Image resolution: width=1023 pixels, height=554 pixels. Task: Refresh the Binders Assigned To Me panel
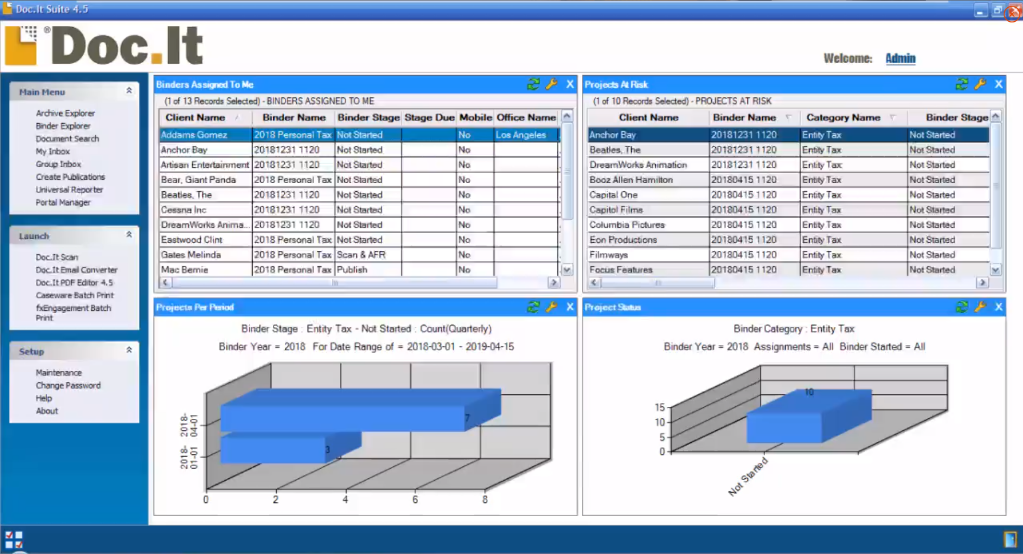(x=534, y=85)
